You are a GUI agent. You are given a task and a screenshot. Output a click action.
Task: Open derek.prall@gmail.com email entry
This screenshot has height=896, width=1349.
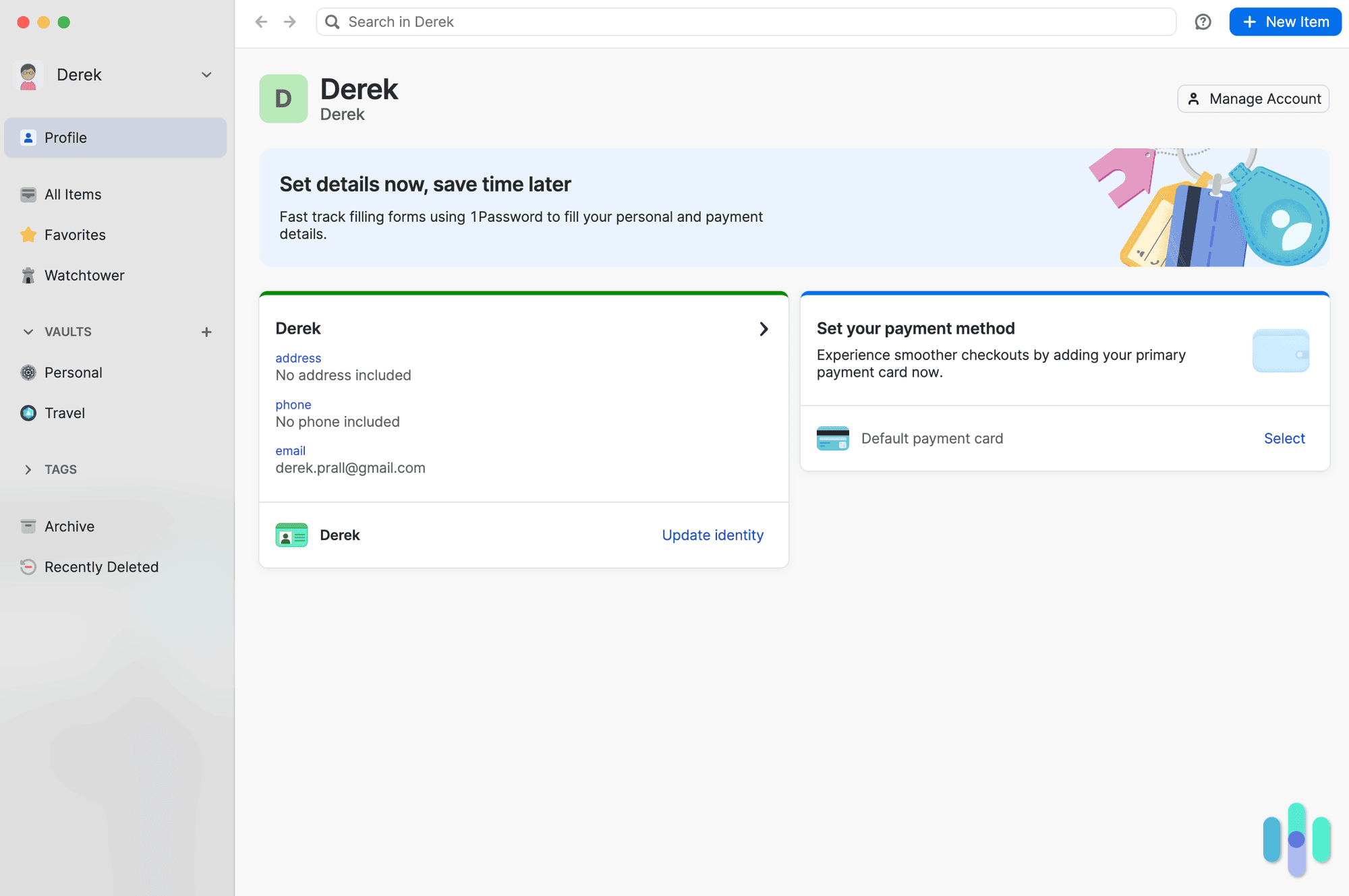(x=350, y=467)
